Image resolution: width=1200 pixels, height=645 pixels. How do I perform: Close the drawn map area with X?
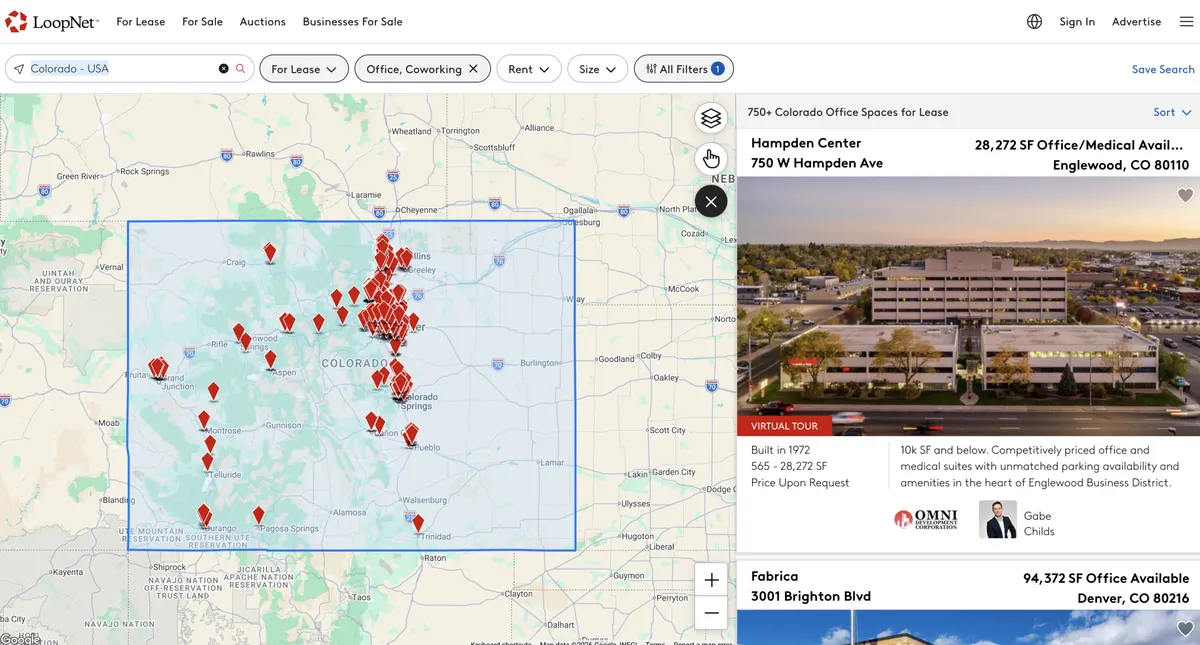711,201
